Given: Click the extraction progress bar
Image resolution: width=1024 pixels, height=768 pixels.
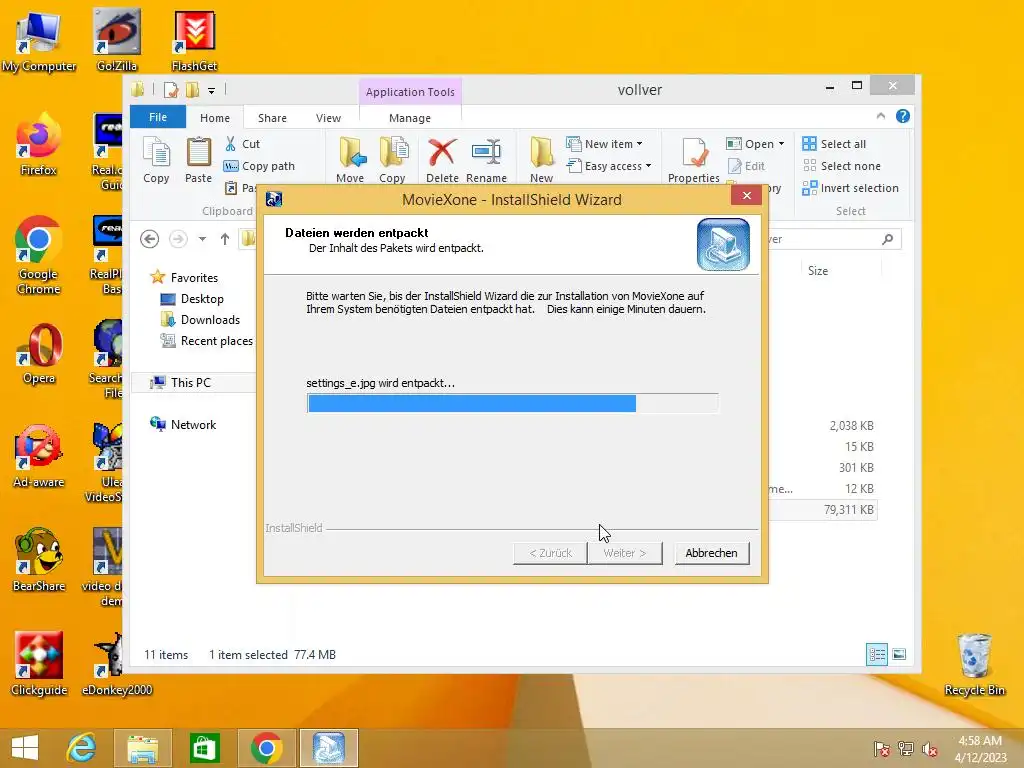Looking at the screenshot, I should pos(513,403).
